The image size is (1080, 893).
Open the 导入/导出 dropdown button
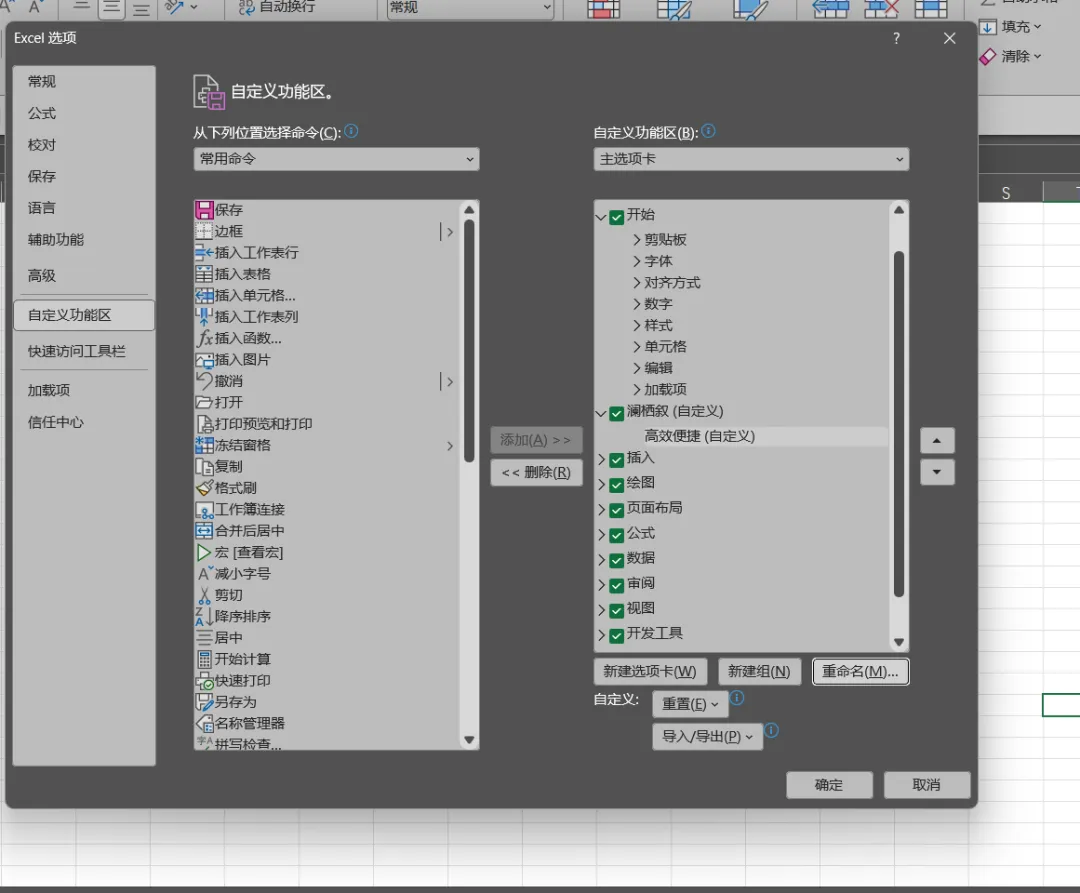pos(707,736)
